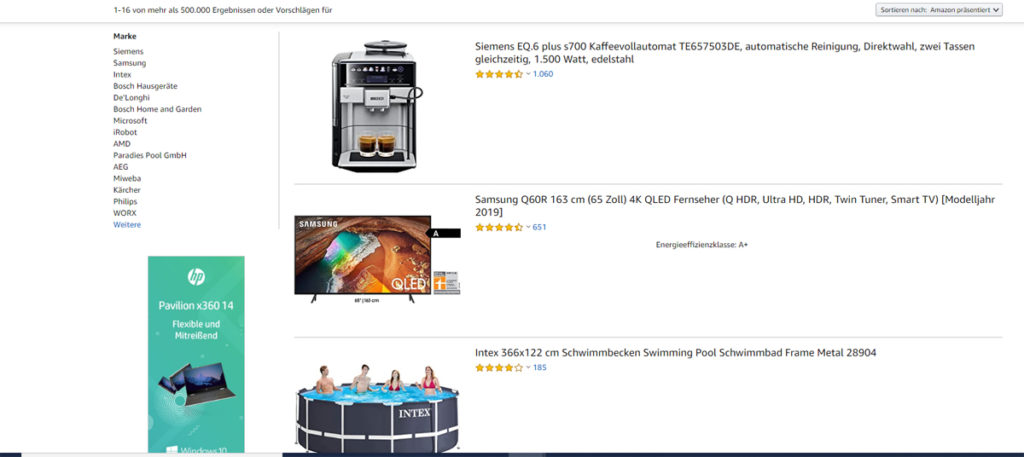Click the Samsung TV star rating icons
This screenshot has height=457, width=1024.
click(x=499, y=228)
